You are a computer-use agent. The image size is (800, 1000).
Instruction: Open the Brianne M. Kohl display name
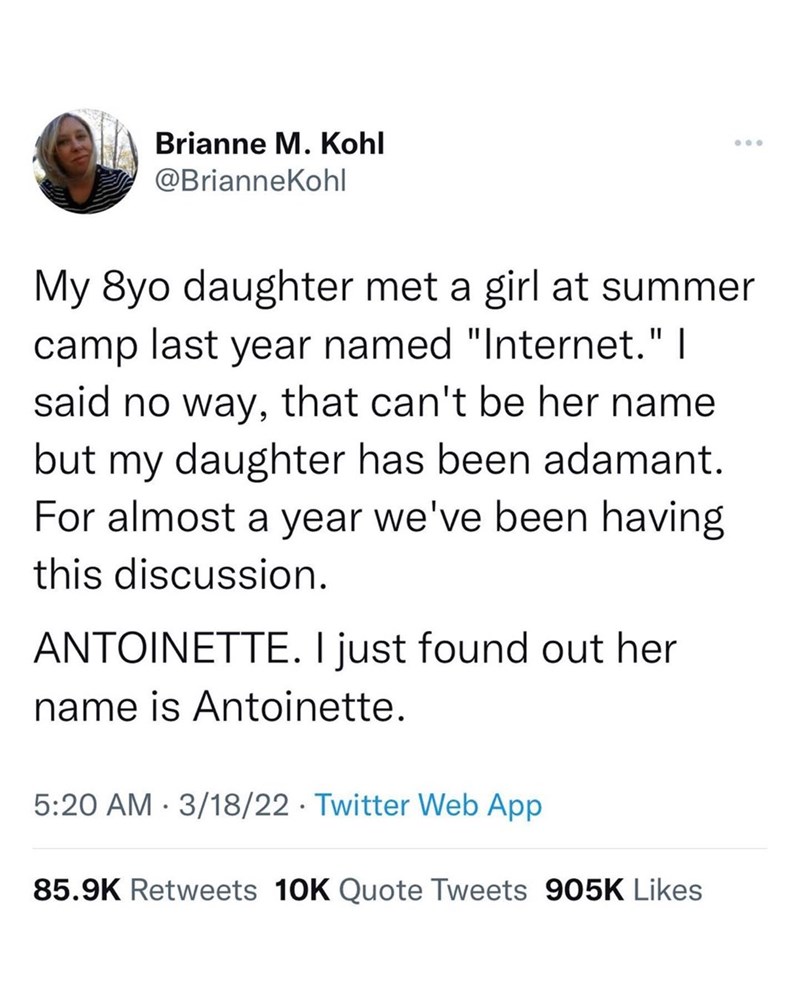coord(271,145)
